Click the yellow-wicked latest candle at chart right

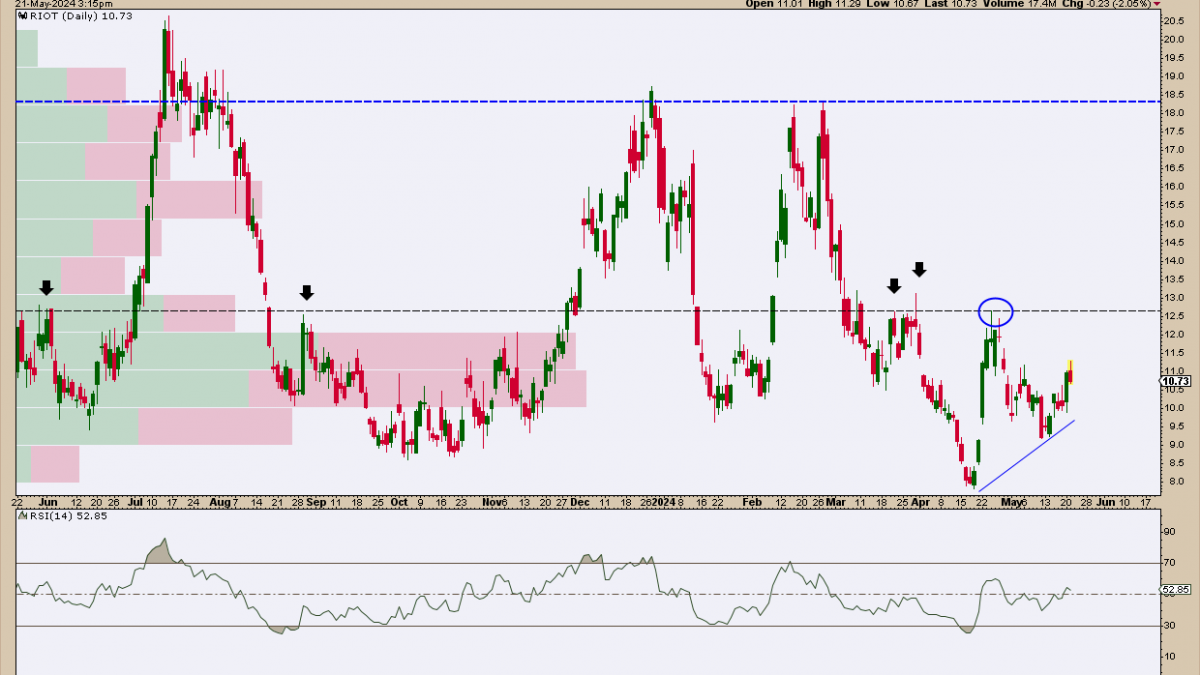point(1071,373)
